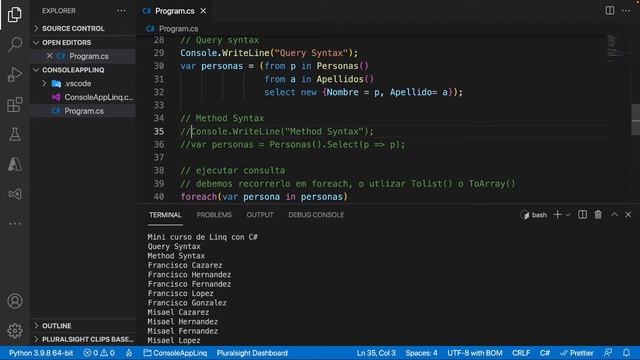This screenshot has height=360, width=640.
Task: Open the Accounts icon
Action: click(x=15, y=301)
